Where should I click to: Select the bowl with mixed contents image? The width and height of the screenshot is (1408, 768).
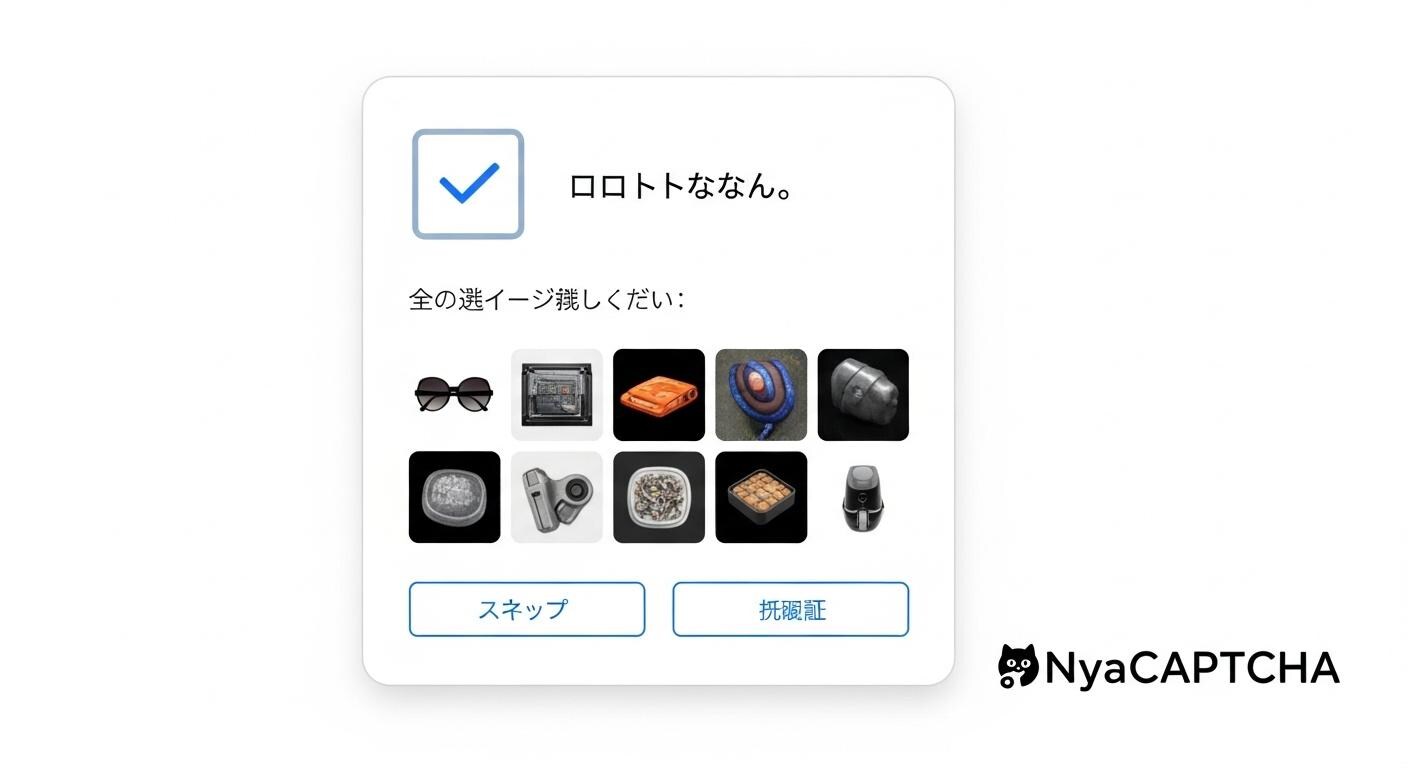click(659, 497)
